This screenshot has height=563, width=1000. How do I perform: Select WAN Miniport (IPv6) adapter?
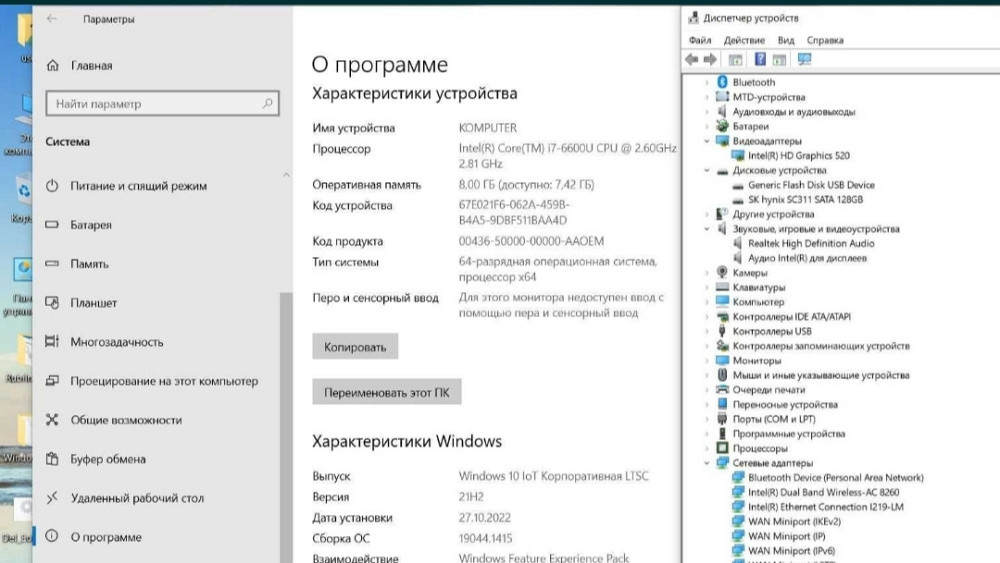[791, 551]
